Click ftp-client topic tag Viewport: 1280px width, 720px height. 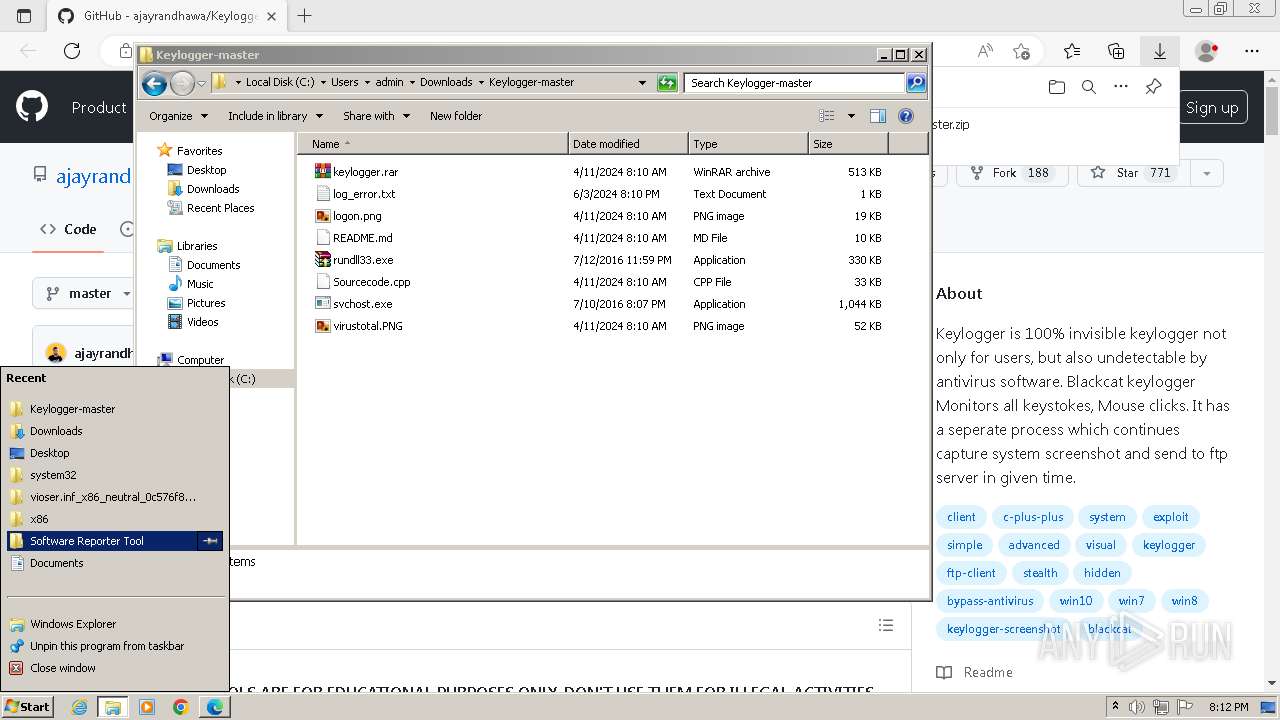coord(971,573)
